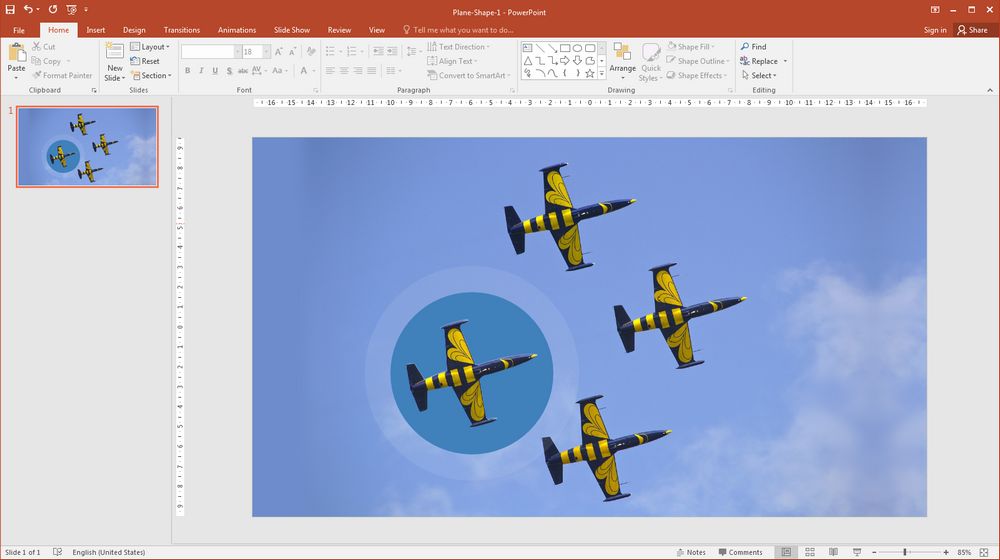The image size is (1000, 560).
Task: Select the Text Box shape
Action: click(527, 48)
